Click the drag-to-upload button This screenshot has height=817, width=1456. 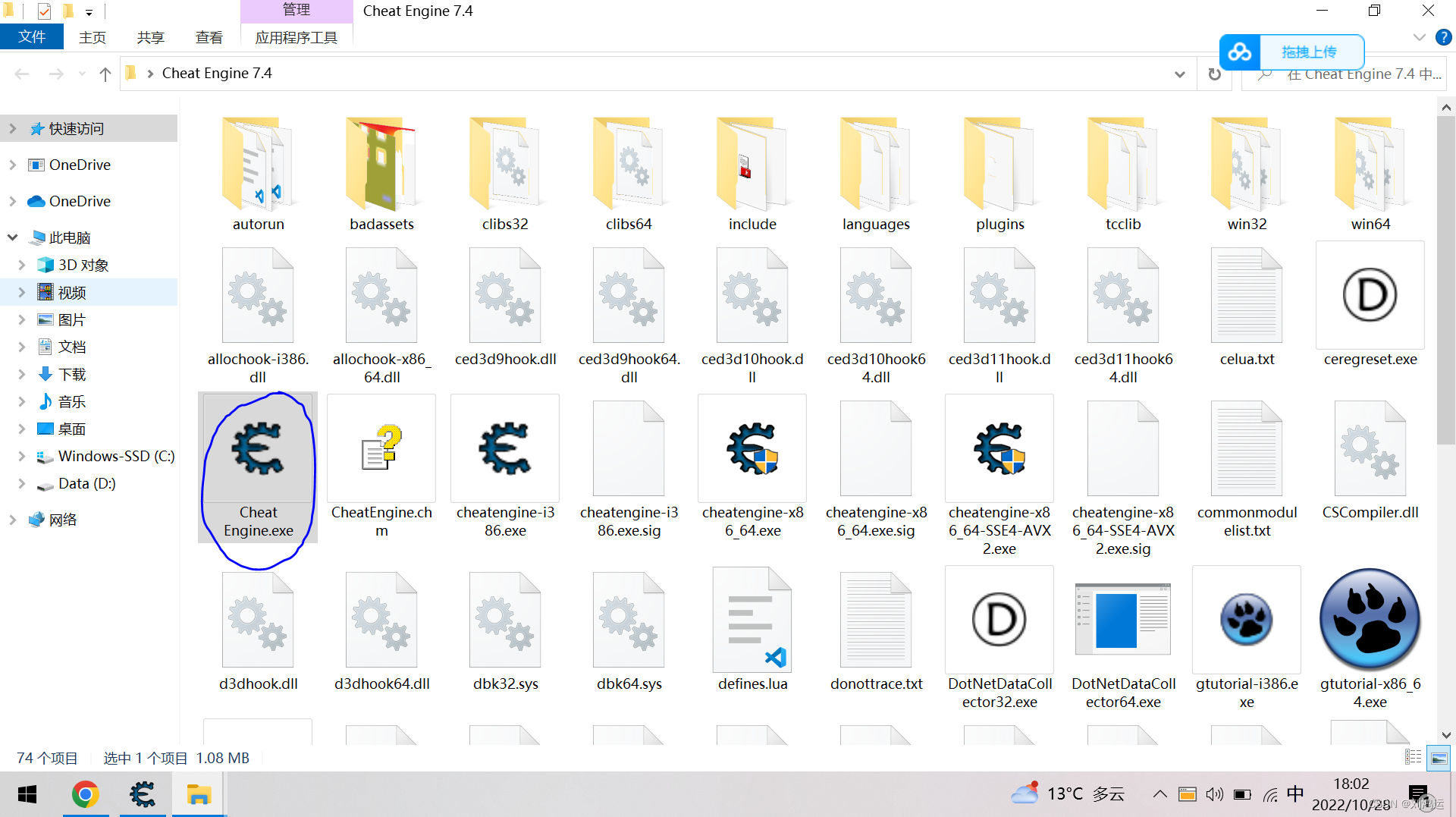click(x=1310, y=52)
